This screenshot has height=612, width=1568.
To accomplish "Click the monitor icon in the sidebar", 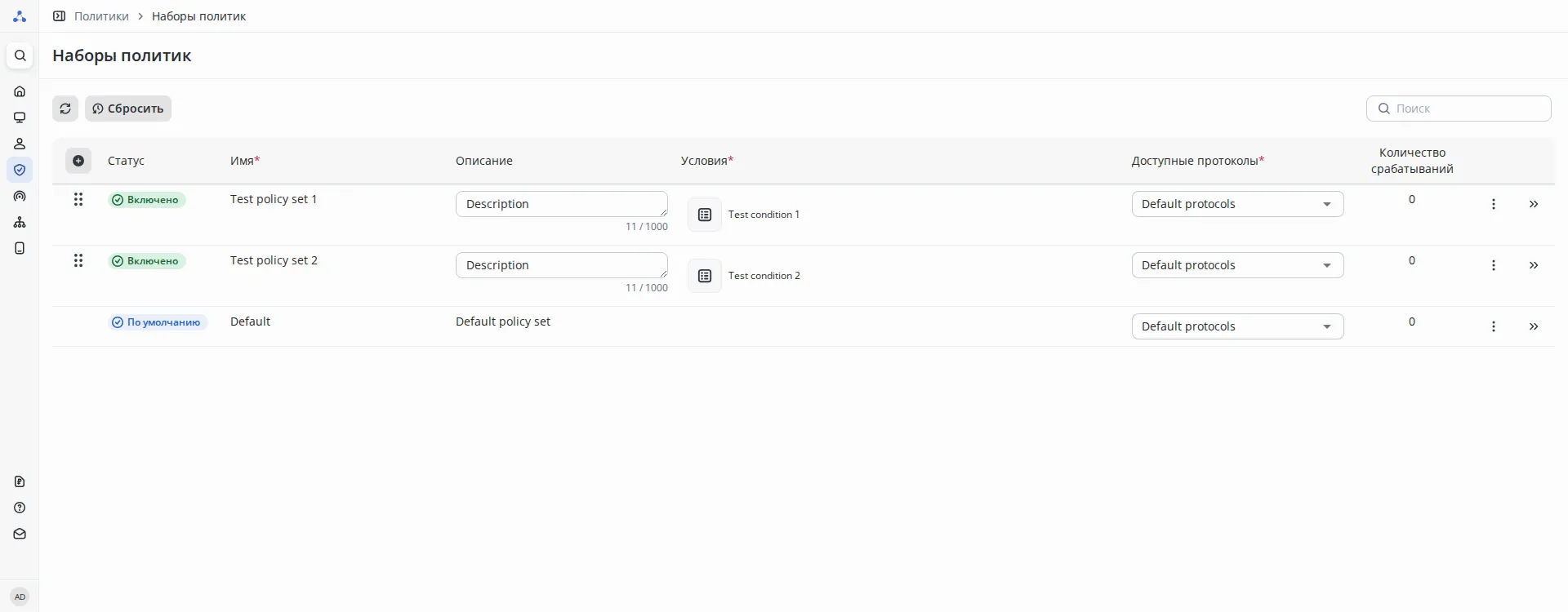I will pos(20,118).
